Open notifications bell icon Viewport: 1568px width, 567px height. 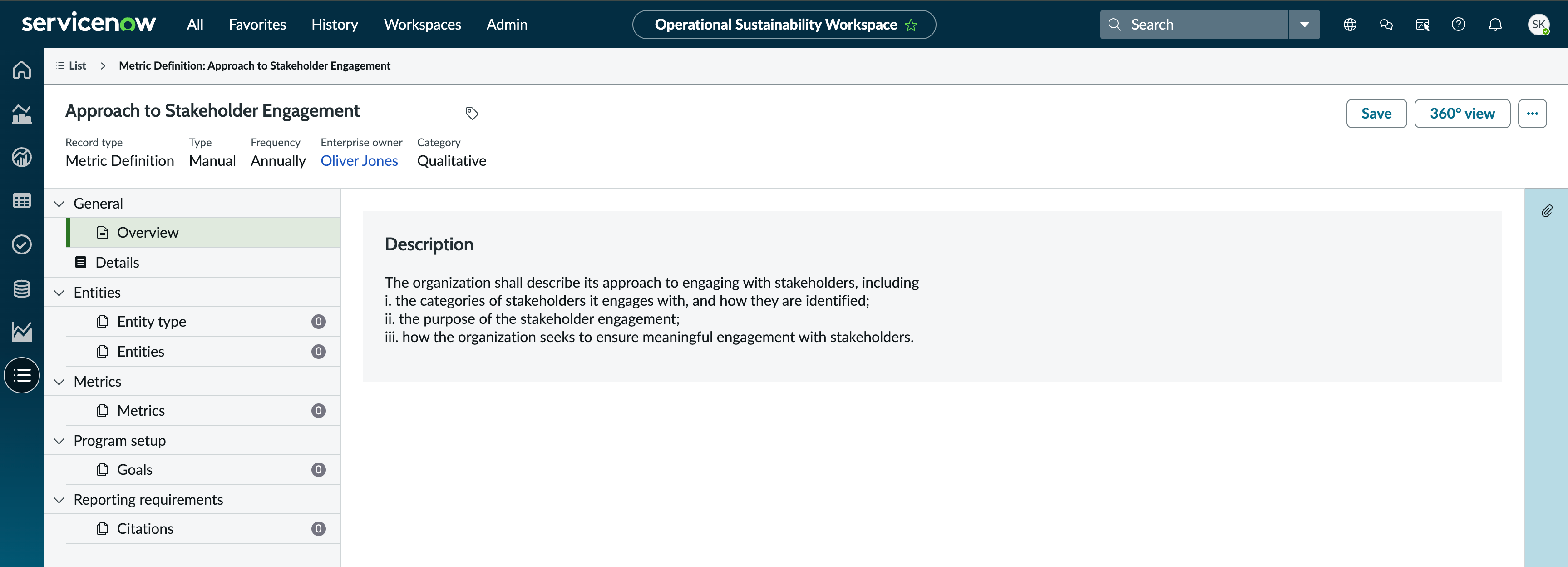point(1495,25)
